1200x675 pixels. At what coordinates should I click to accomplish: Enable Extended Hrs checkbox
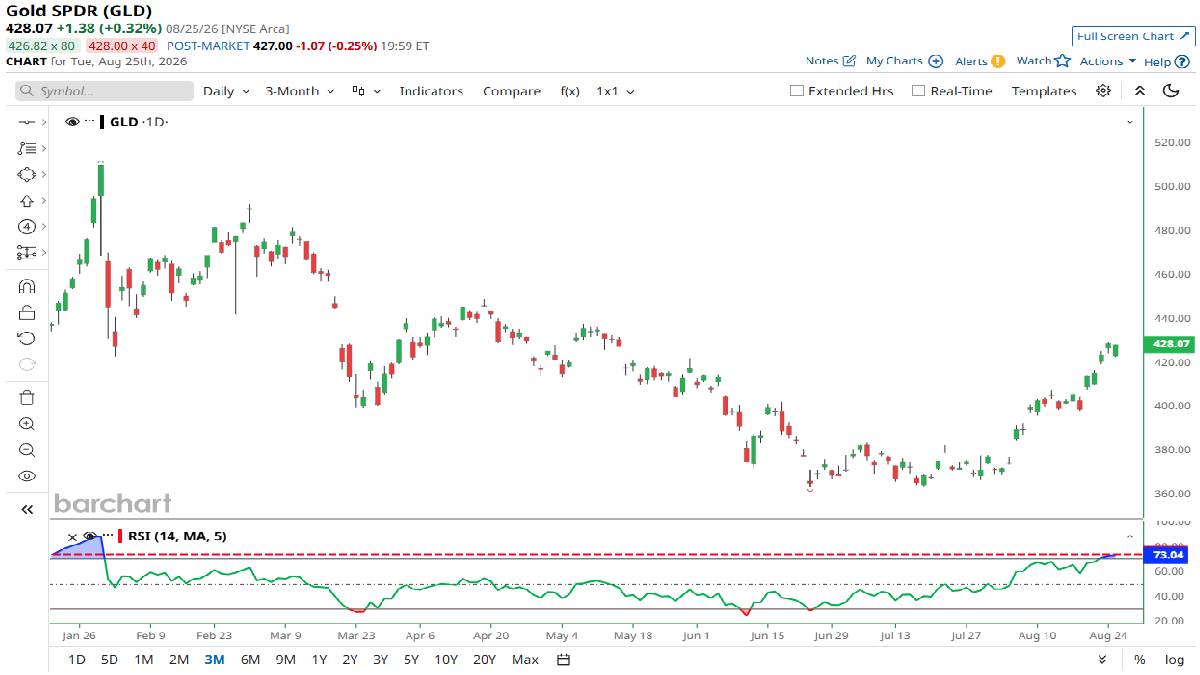pos(797,91)
